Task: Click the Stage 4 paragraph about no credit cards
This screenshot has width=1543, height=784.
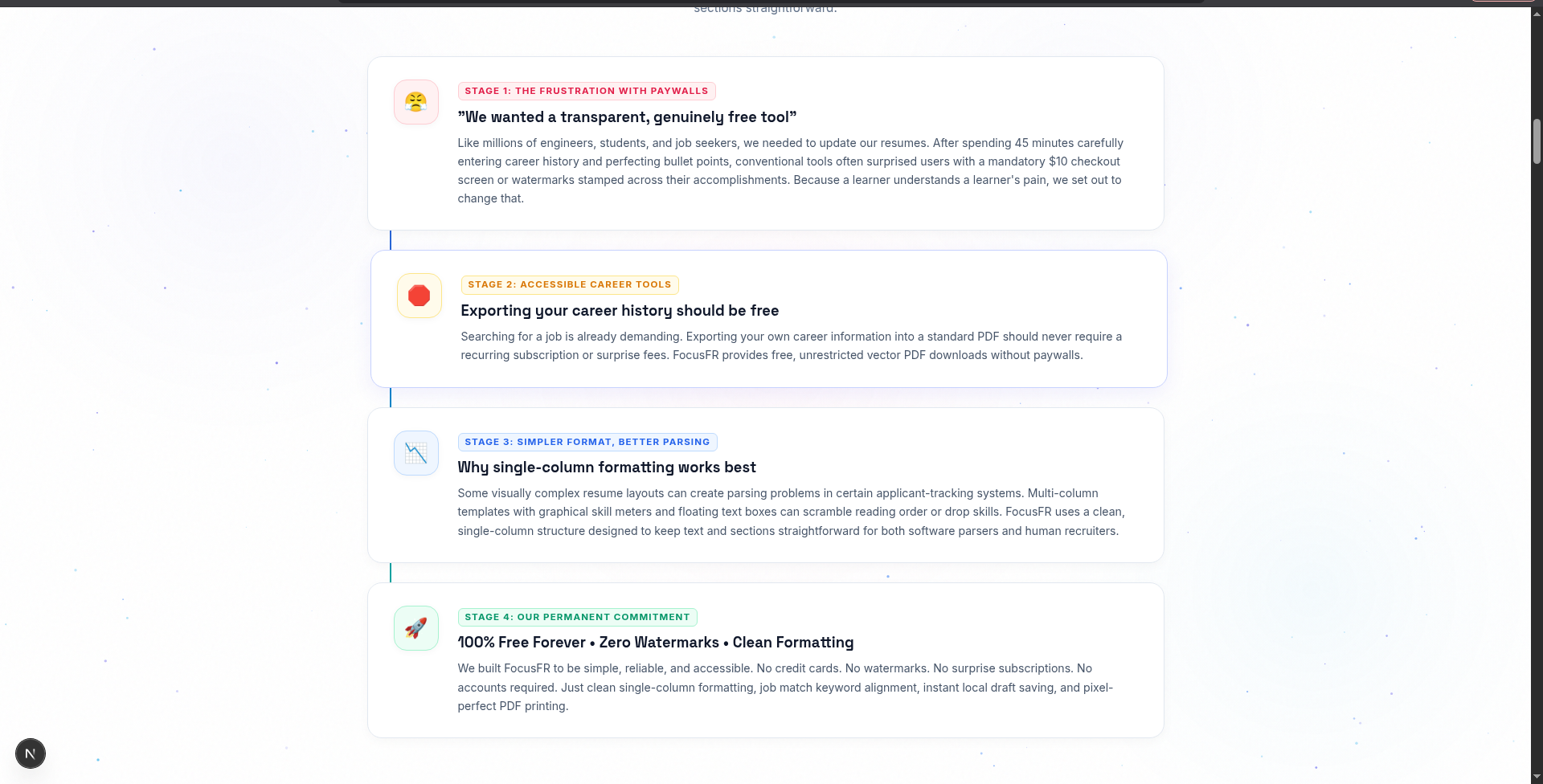Action: (786, 687)
